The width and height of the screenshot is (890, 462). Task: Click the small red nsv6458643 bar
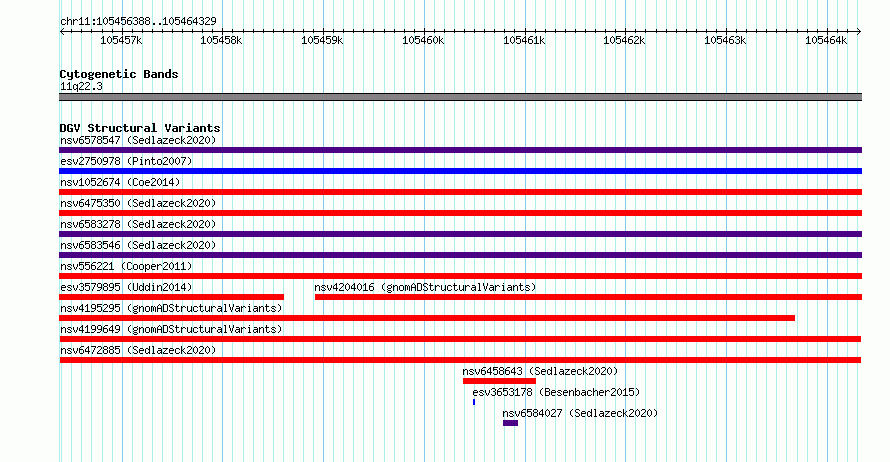(x=499, y=381)
